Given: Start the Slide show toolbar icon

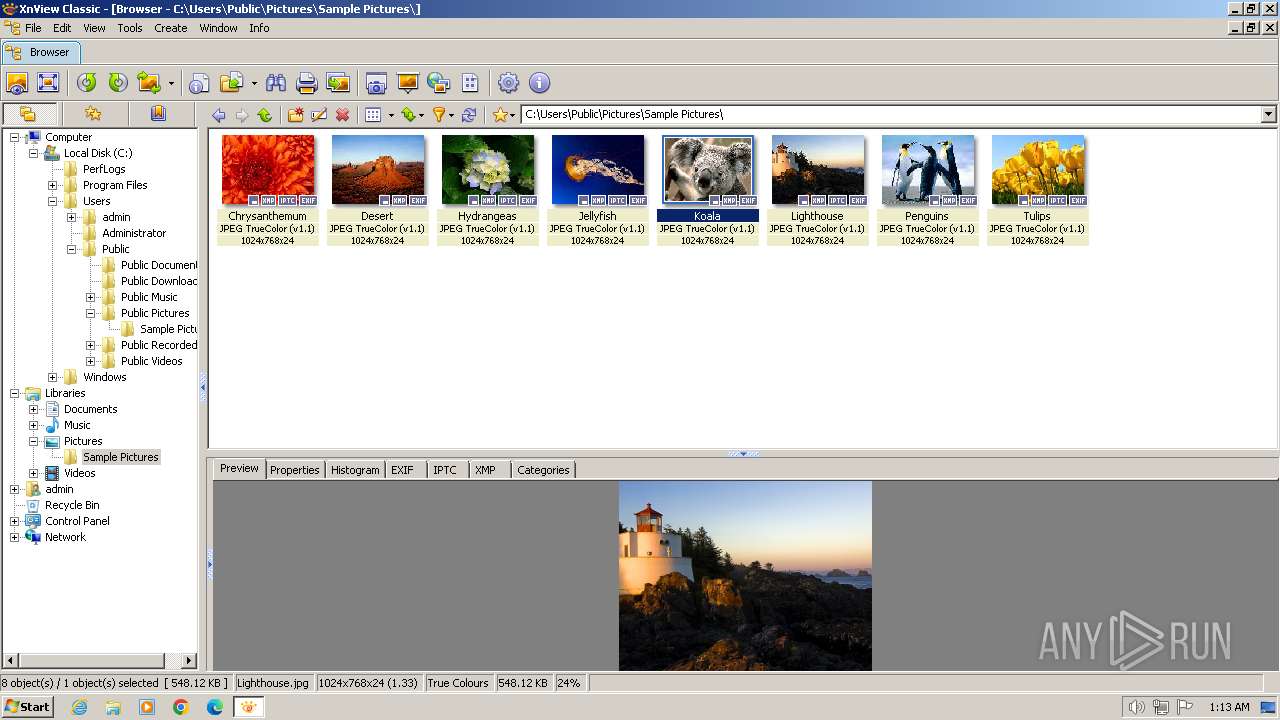Looking at the screenshot, I should click(x=407, y=83).
